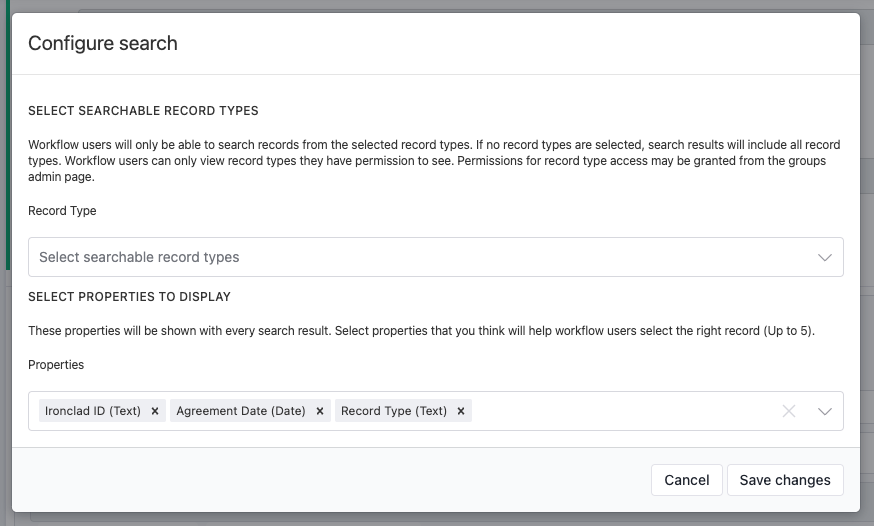Select the Agreement Date (Date) chip label
The image size is (874, 526).
pyautogui.click(x=241, y=411)
